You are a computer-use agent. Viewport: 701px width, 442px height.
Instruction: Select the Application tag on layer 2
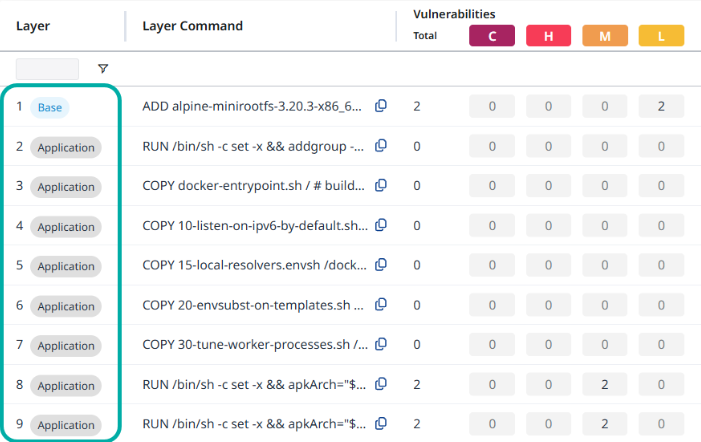pyautogui.click(x=65, y=147)
